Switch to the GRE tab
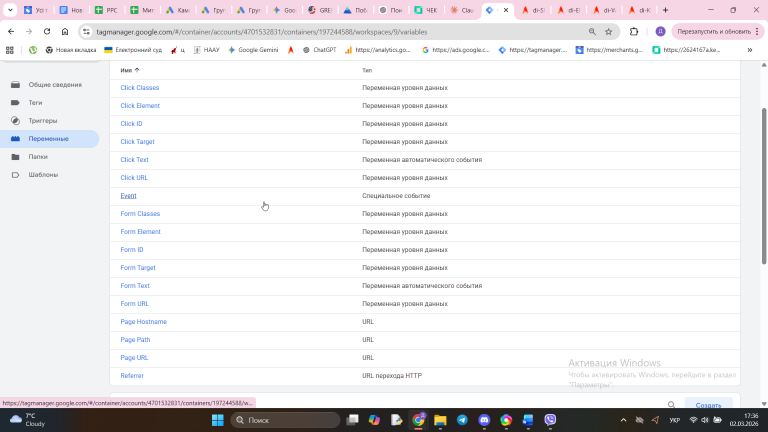Image resolution: width=768 pixels, height=432 pixels. pos(319,10)
